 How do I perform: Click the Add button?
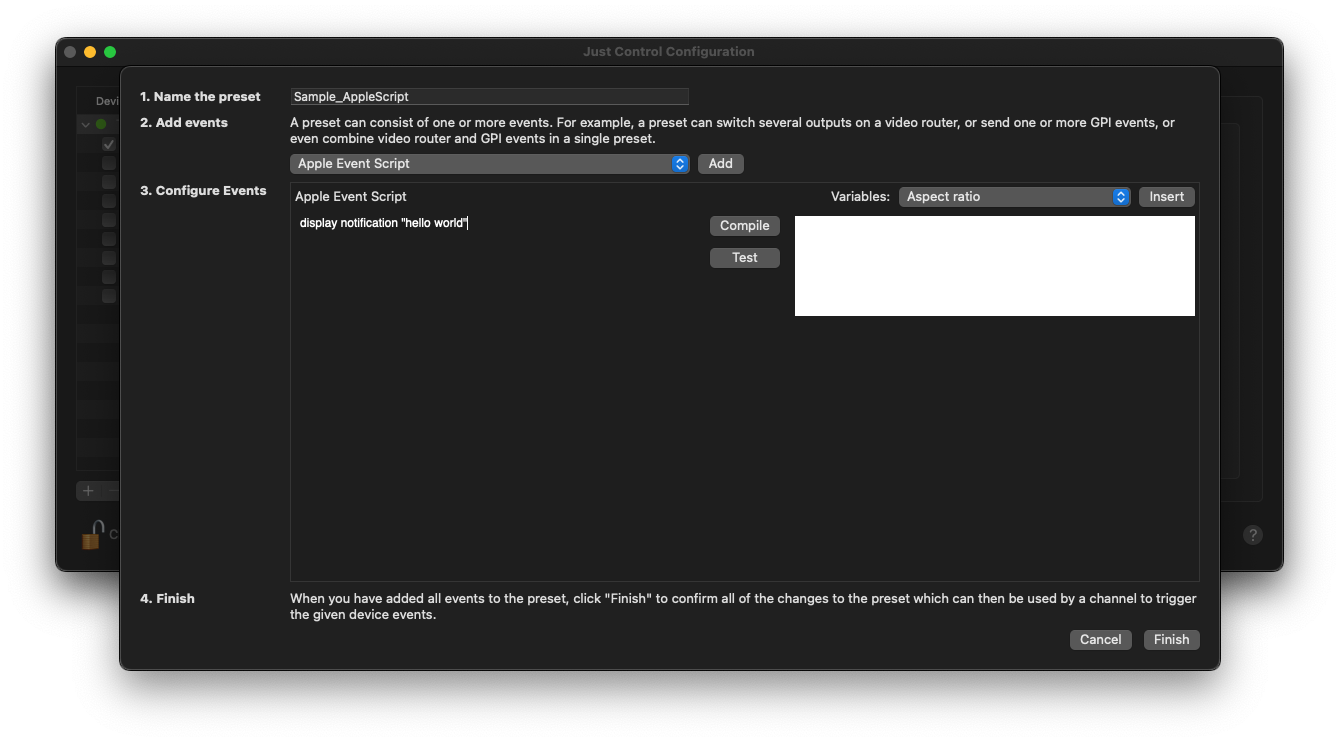pyautogui.click(x=720, y=164)
